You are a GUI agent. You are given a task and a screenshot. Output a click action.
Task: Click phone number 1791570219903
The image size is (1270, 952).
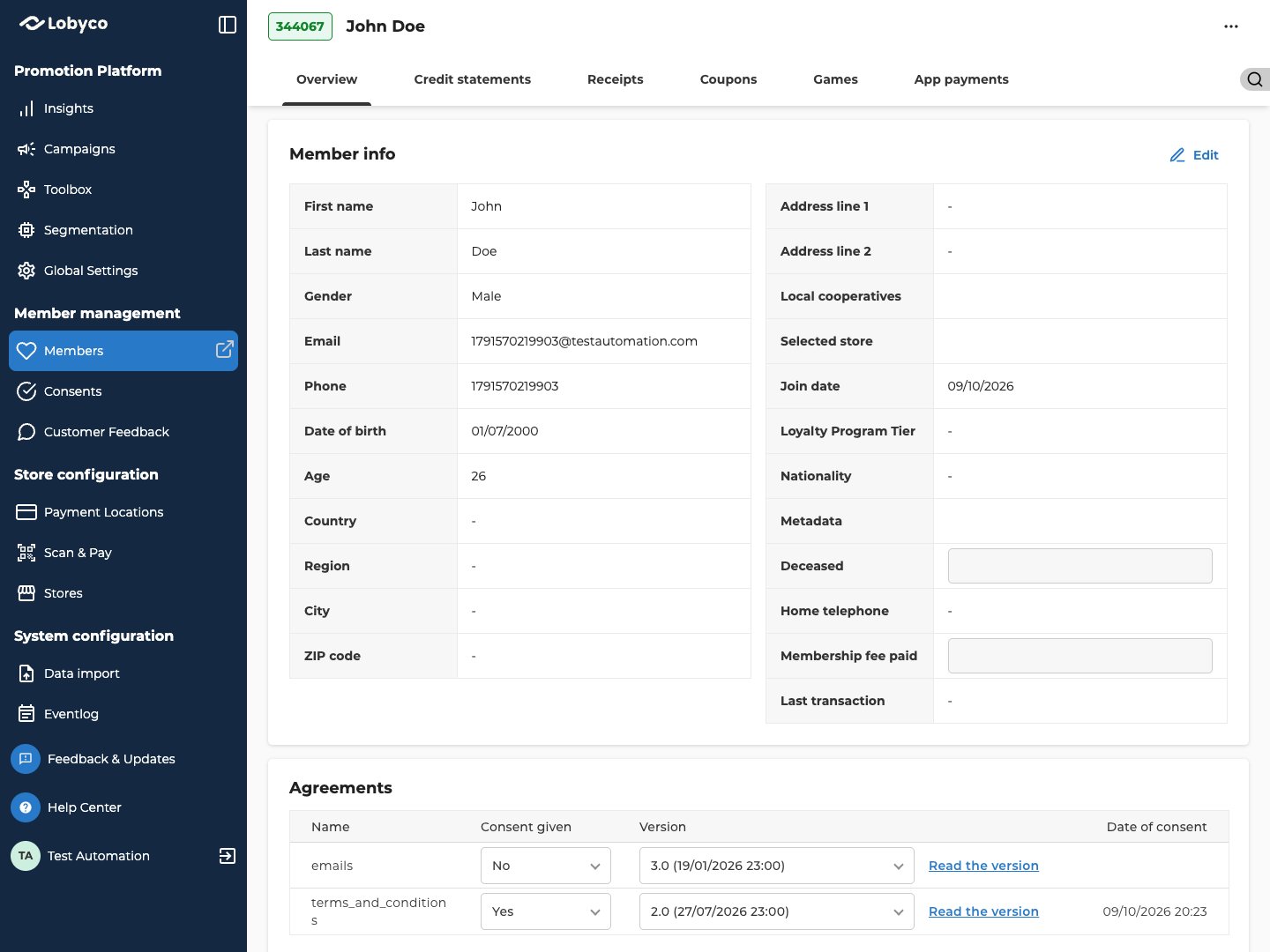pos(515,386)
